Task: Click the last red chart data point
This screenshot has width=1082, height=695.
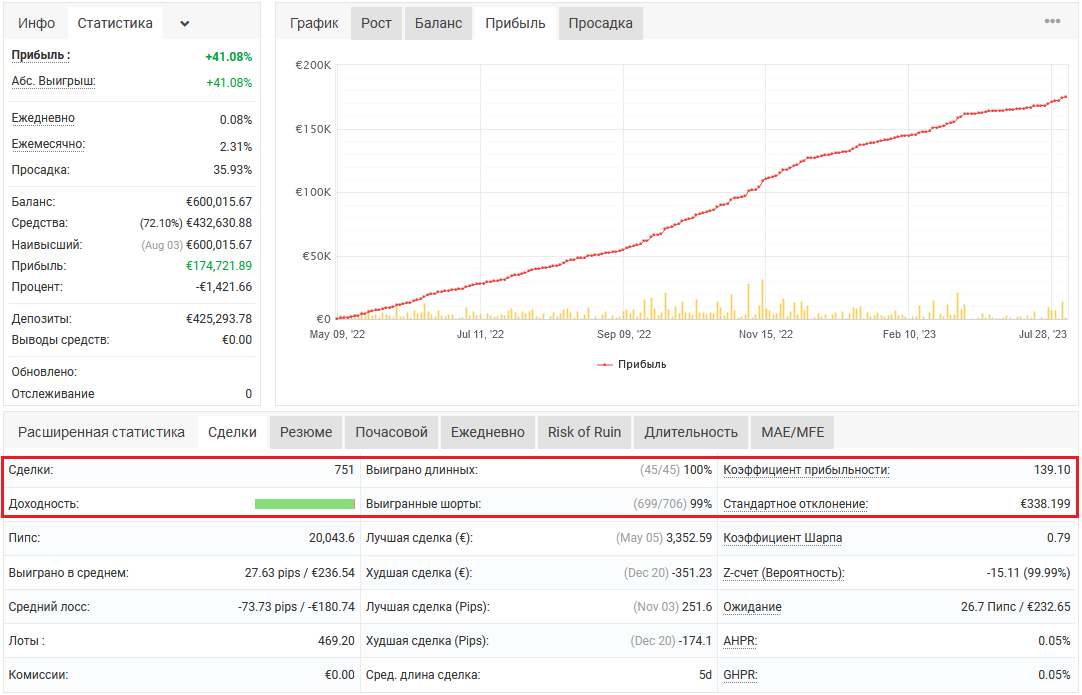Action: coord(1065,97)
